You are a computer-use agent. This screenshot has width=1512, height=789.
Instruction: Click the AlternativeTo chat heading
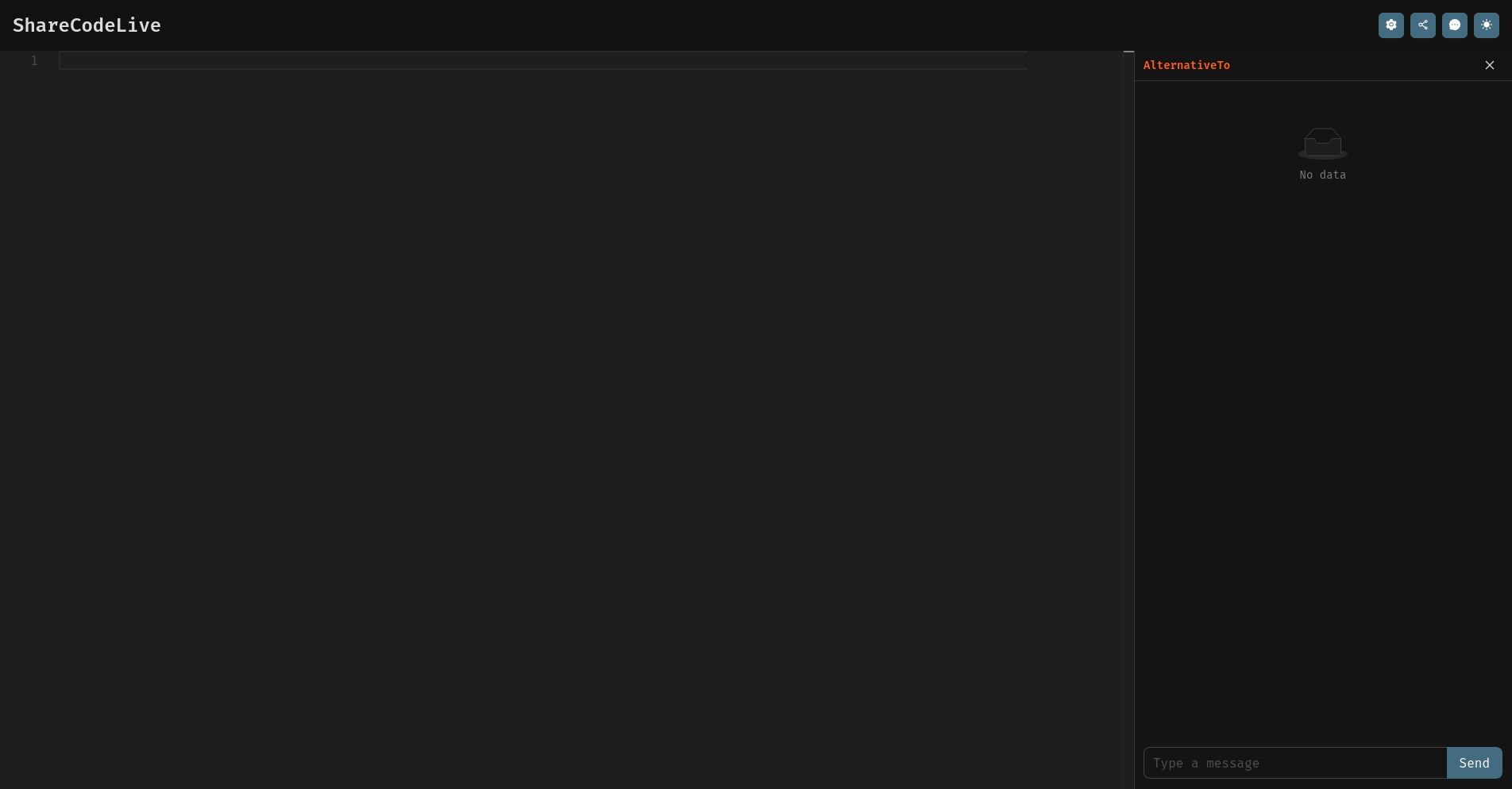(1186, 65)
